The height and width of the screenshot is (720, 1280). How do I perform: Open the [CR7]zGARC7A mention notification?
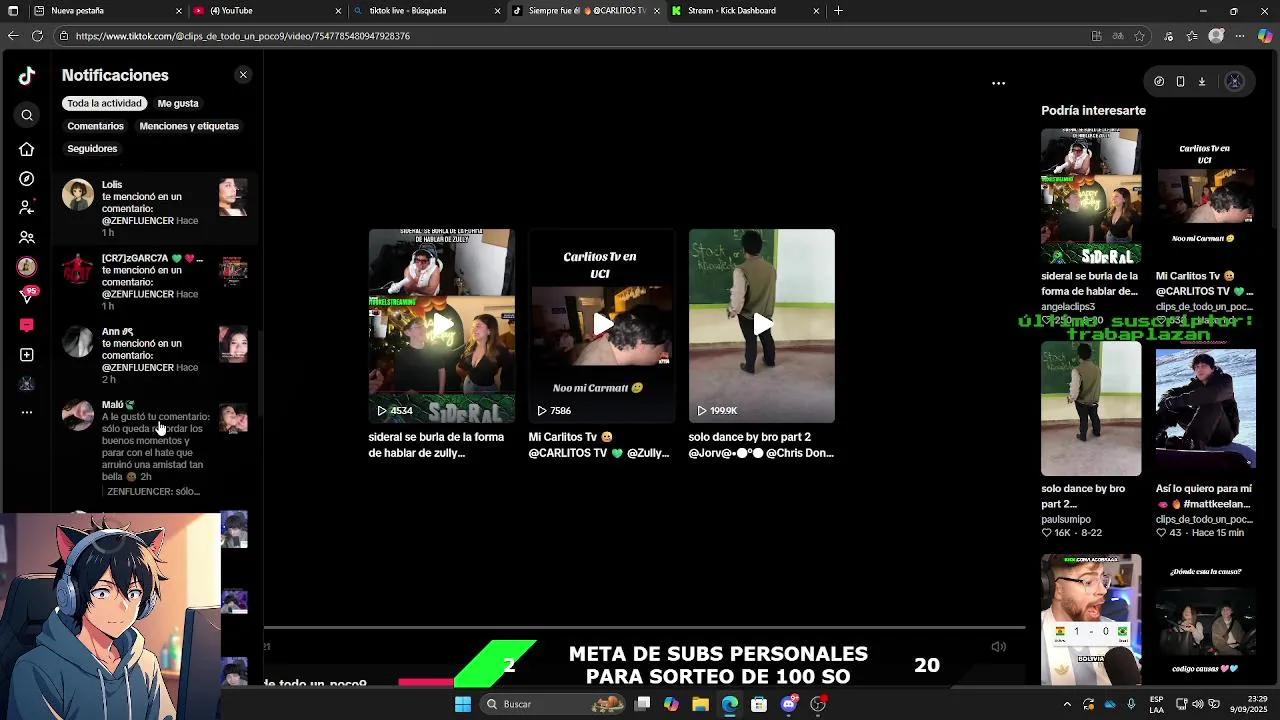pos(155,282)
